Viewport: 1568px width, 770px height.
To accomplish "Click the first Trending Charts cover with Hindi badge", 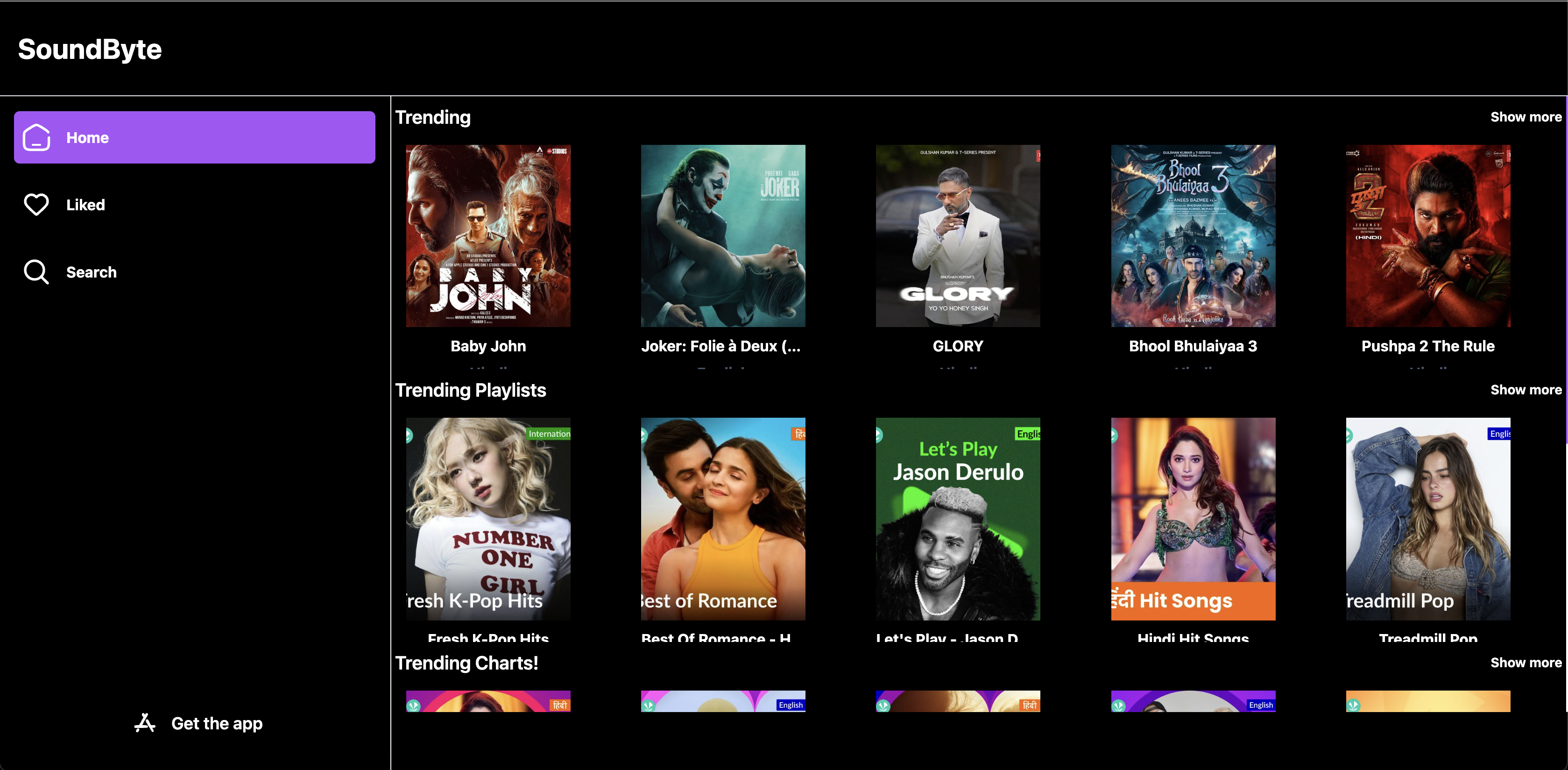I will click(x=488, y=701).
